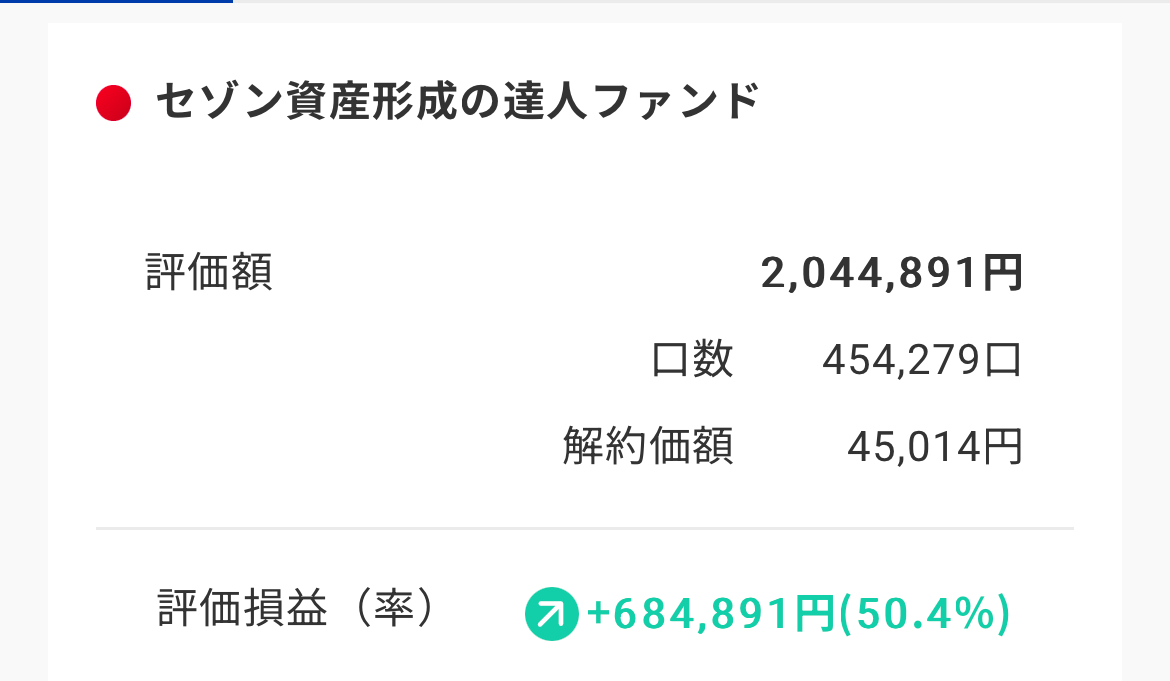Select the 解約価額 label
This screenshot has width=1170, height=681.
648,446
